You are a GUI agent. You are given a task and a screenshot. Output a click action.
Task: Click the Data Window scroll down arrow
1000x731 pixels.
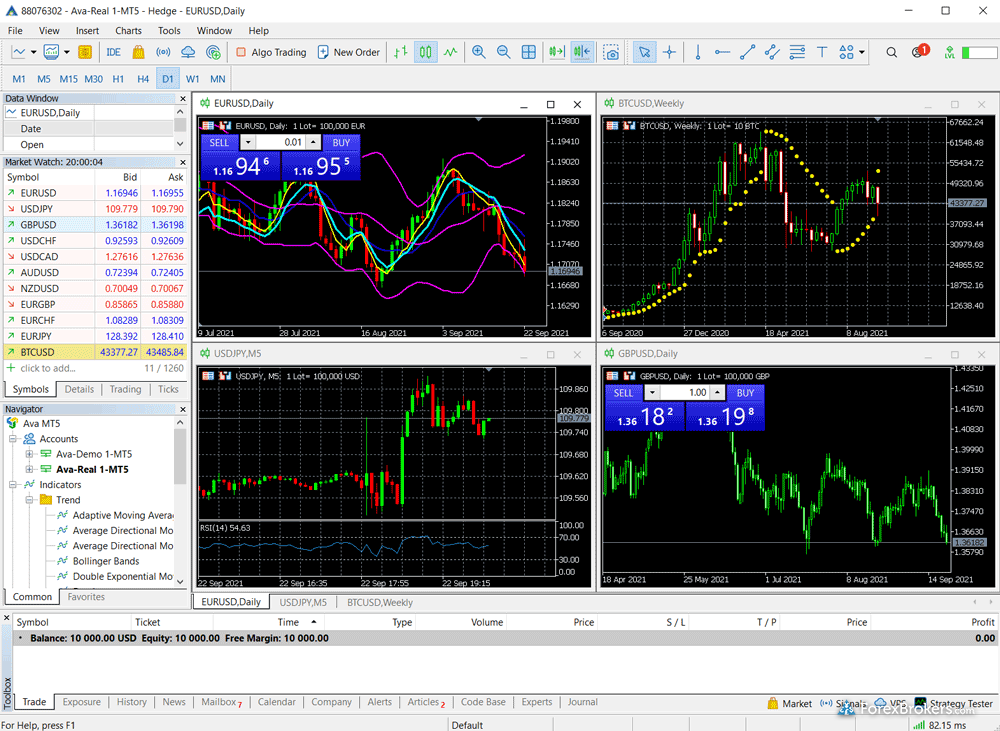tap(180, 144)
